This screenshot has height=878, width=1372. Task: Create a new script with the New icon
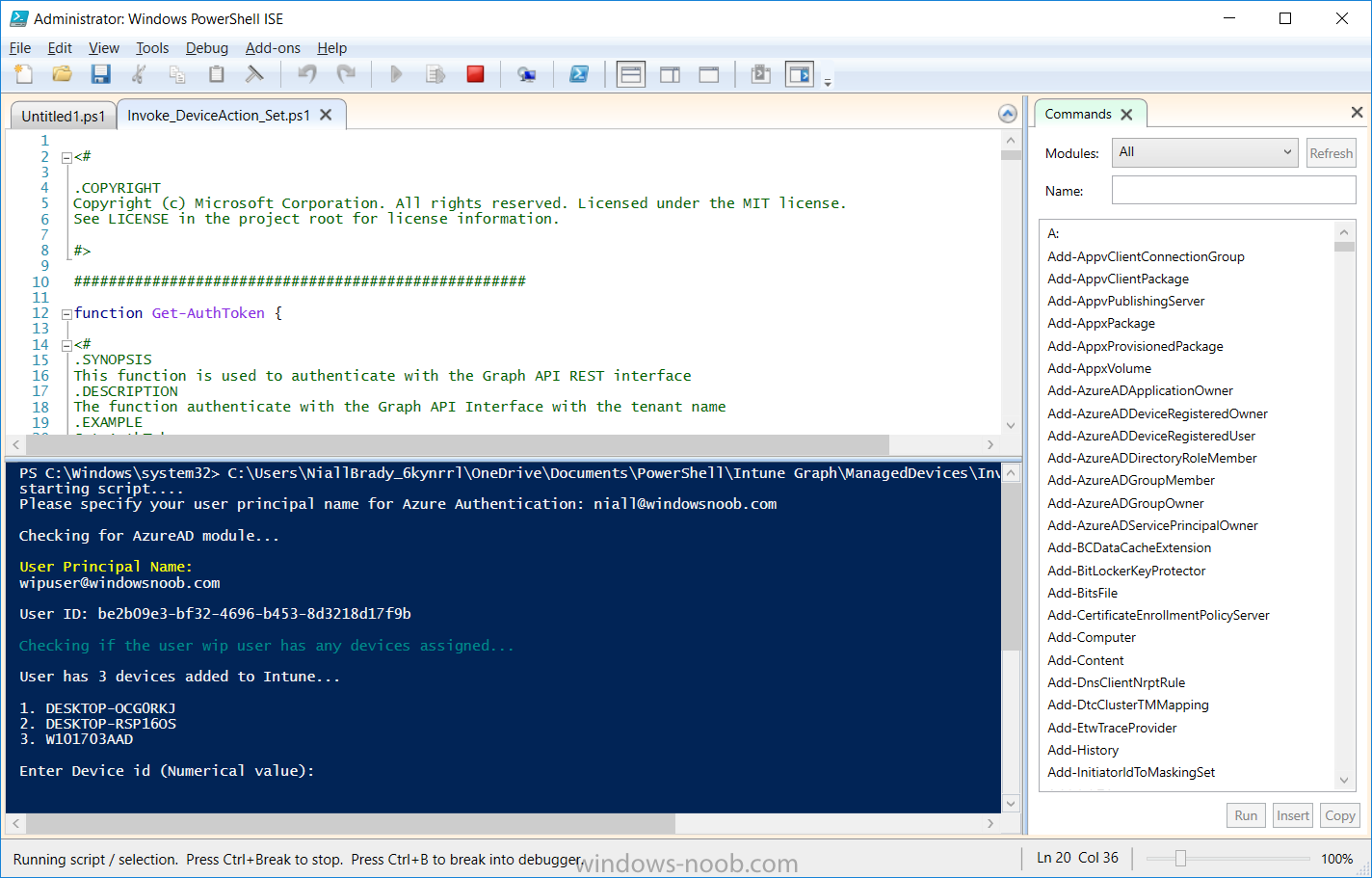[x=24, y=74]
